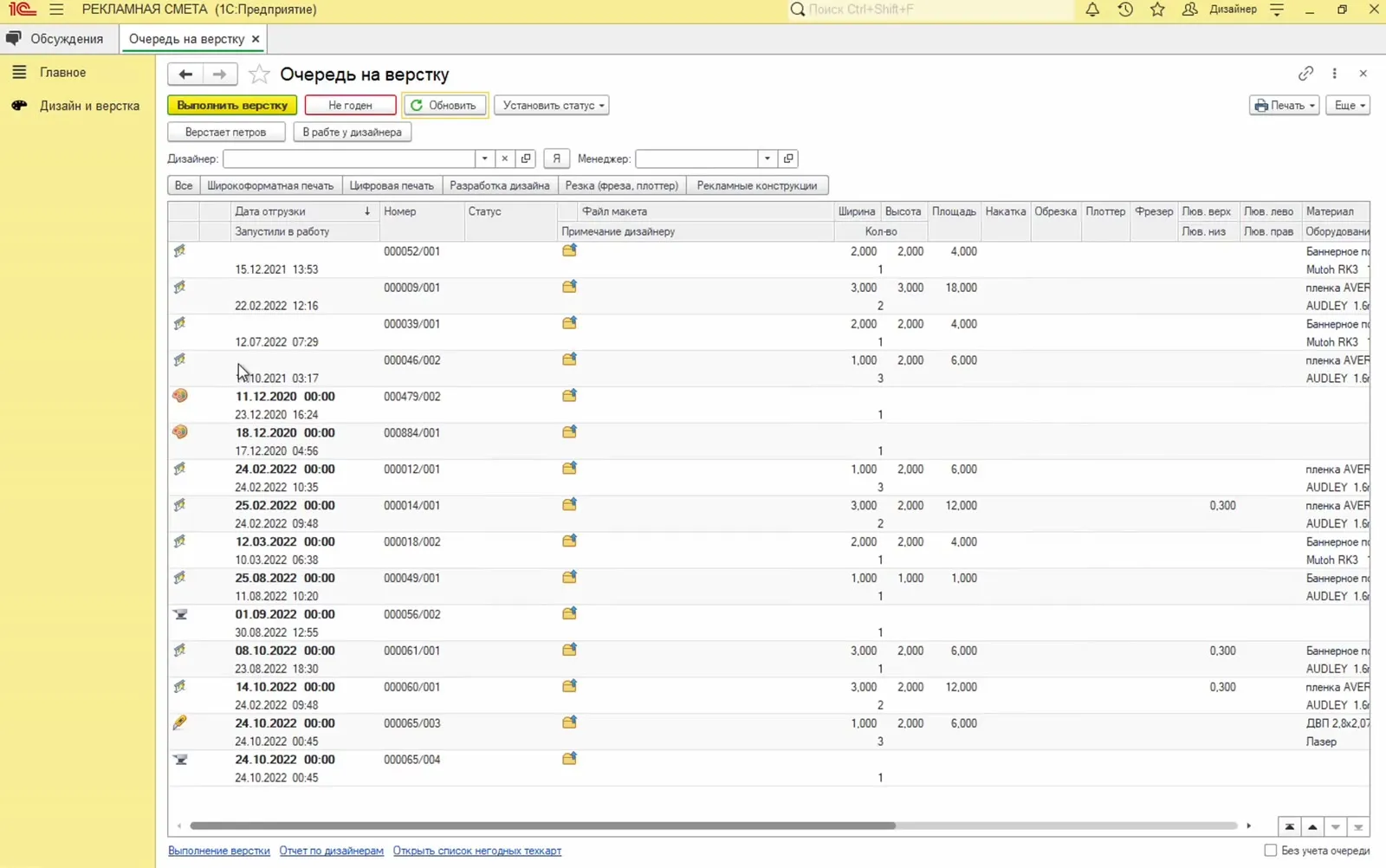The width and height of the screenshot is (1386, 868).
Task: Open the three-dot form options menu
Action: click(1335, 74)
